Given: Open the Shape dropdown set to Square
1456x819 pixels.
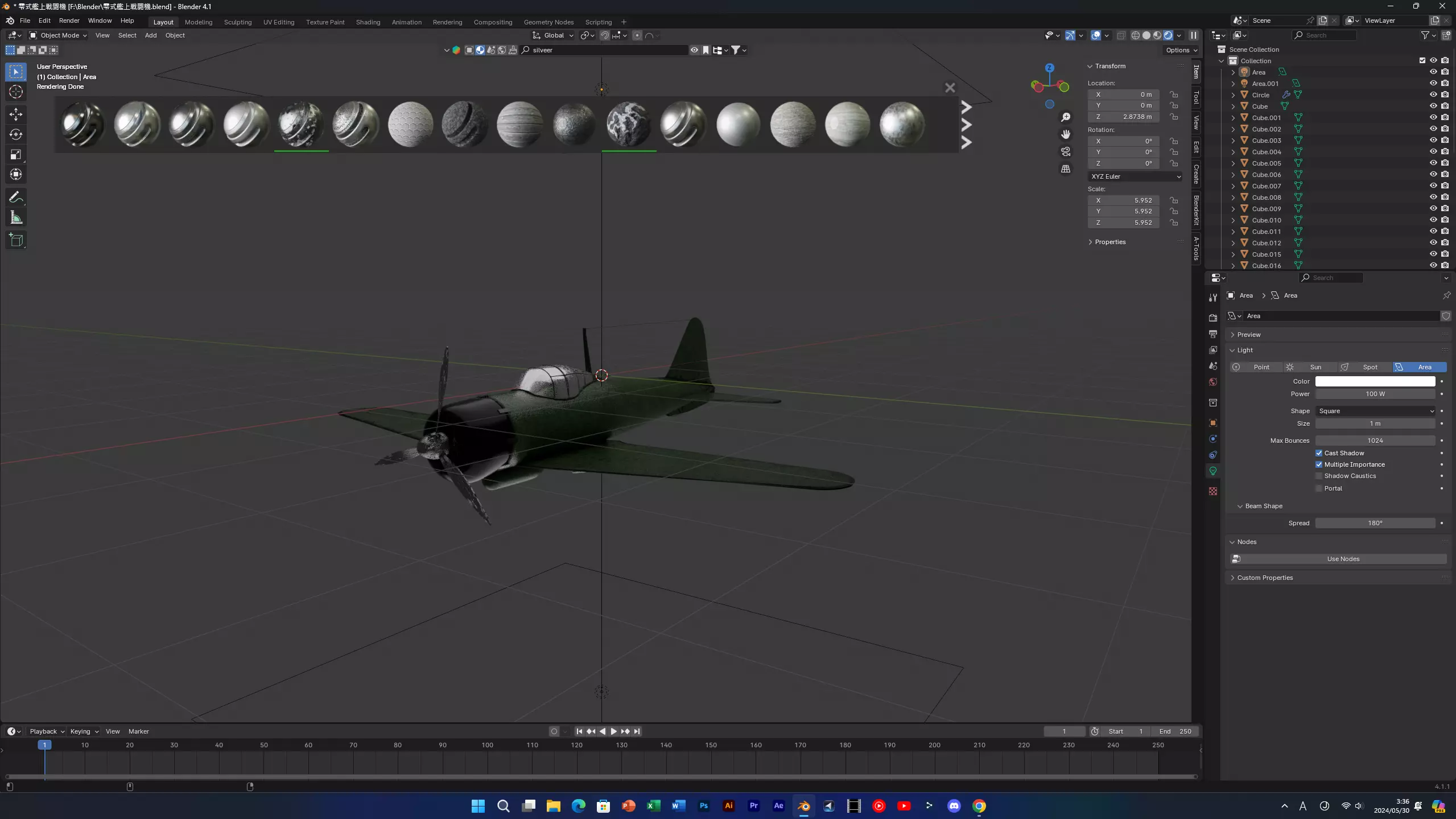Looking at the screenshot, I should coord(1375,411).
